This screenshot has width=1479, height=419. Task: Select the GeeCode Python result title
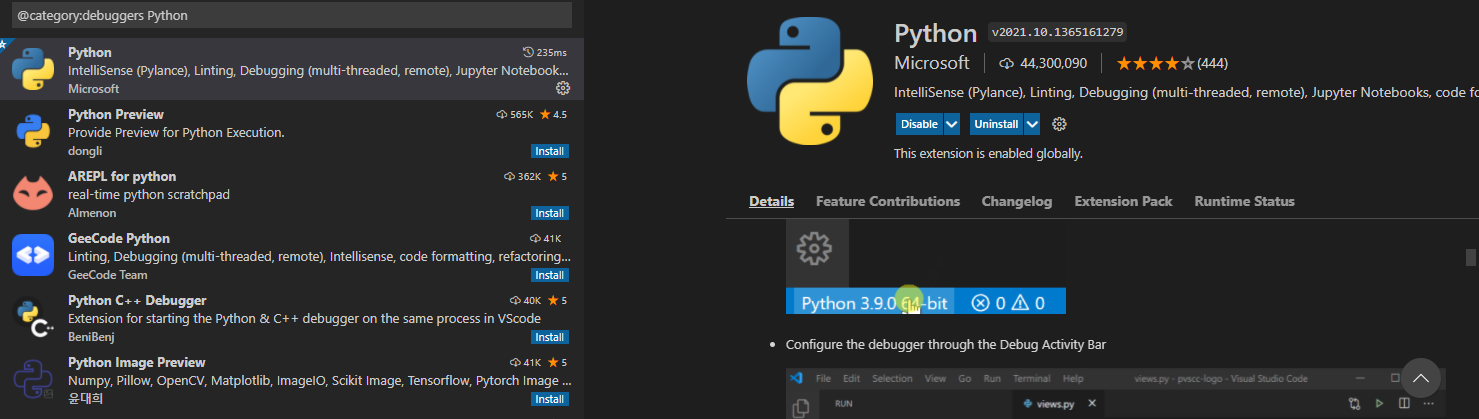tap(119, 238)
